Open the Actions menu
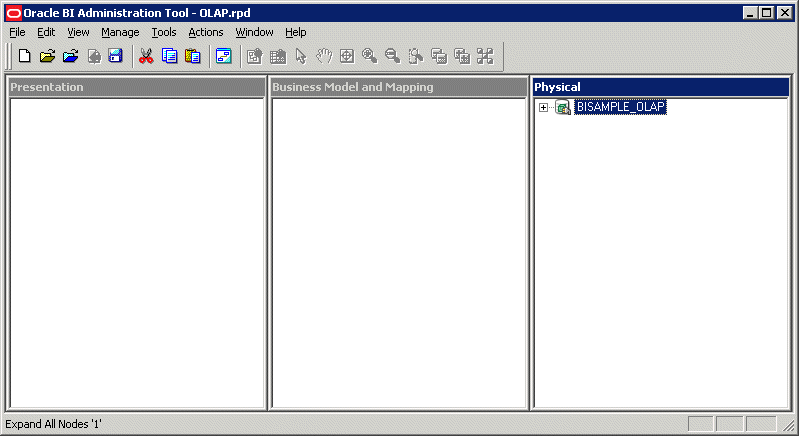Image resolution: width=799 pixels, height=436 pixels. pos(206,32)
